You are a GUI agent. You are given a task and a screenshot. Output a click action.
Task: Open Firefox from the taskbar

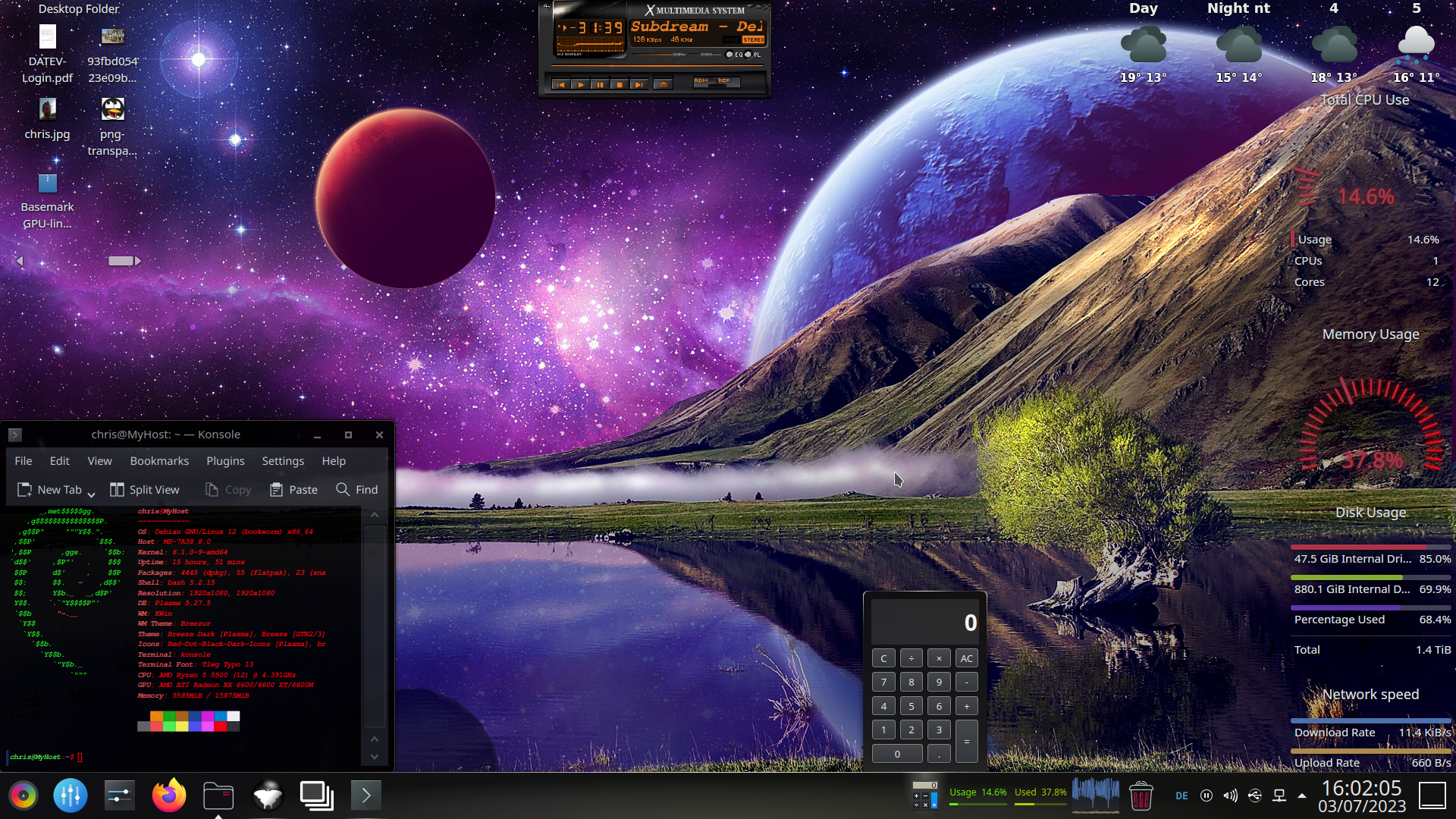pyautogui.click(x=168, y=795)
